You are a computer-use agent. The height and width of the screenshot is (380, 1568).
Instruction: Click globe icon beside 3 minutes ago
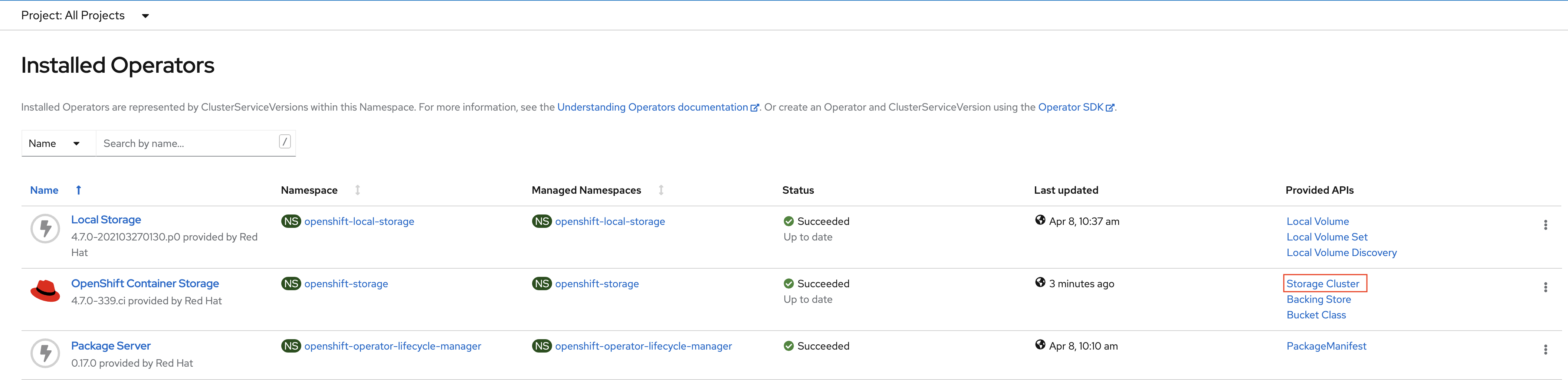1040,282
